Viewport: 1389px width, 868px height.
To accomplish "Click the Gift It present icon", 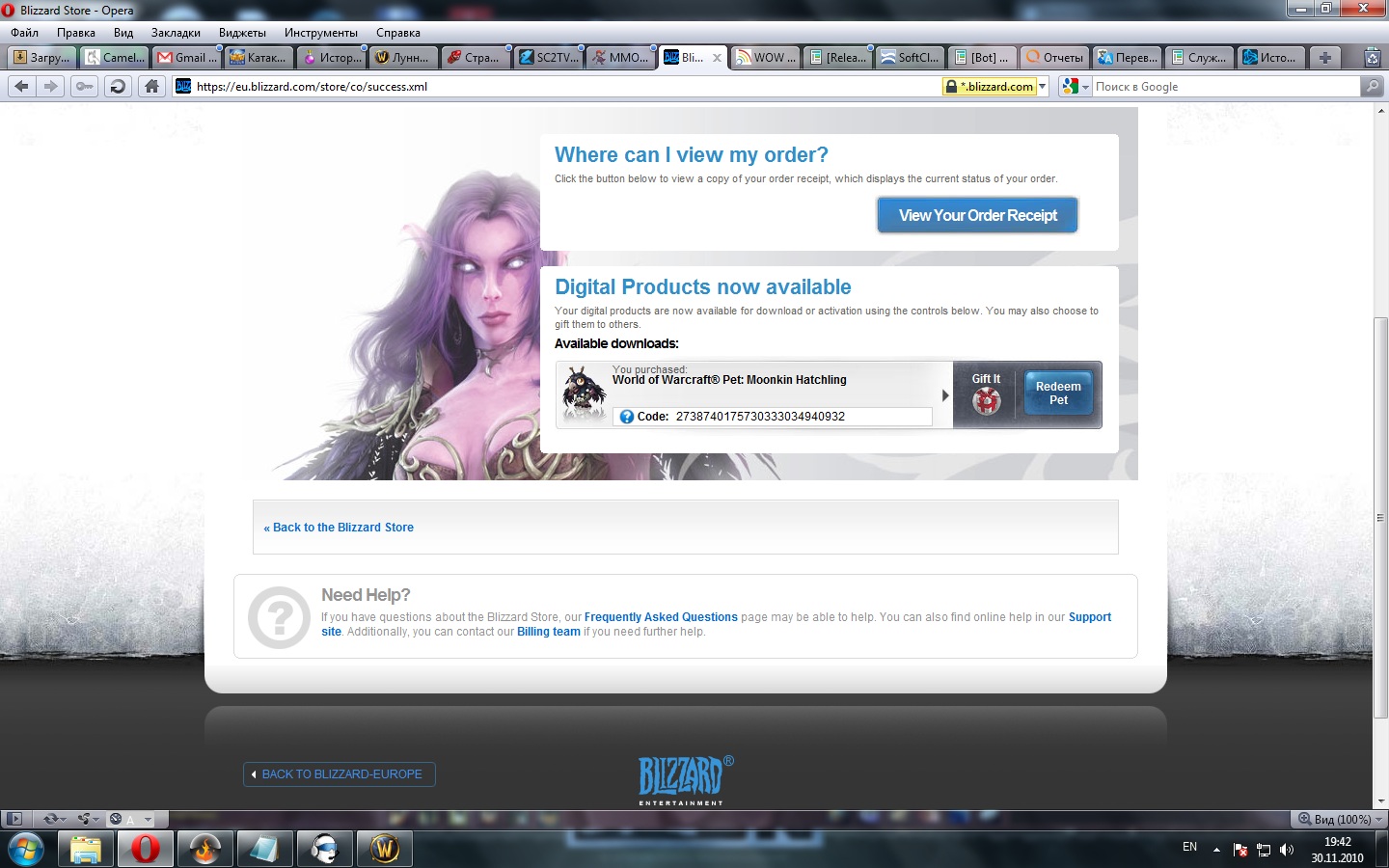I will (x=986, y=400).
